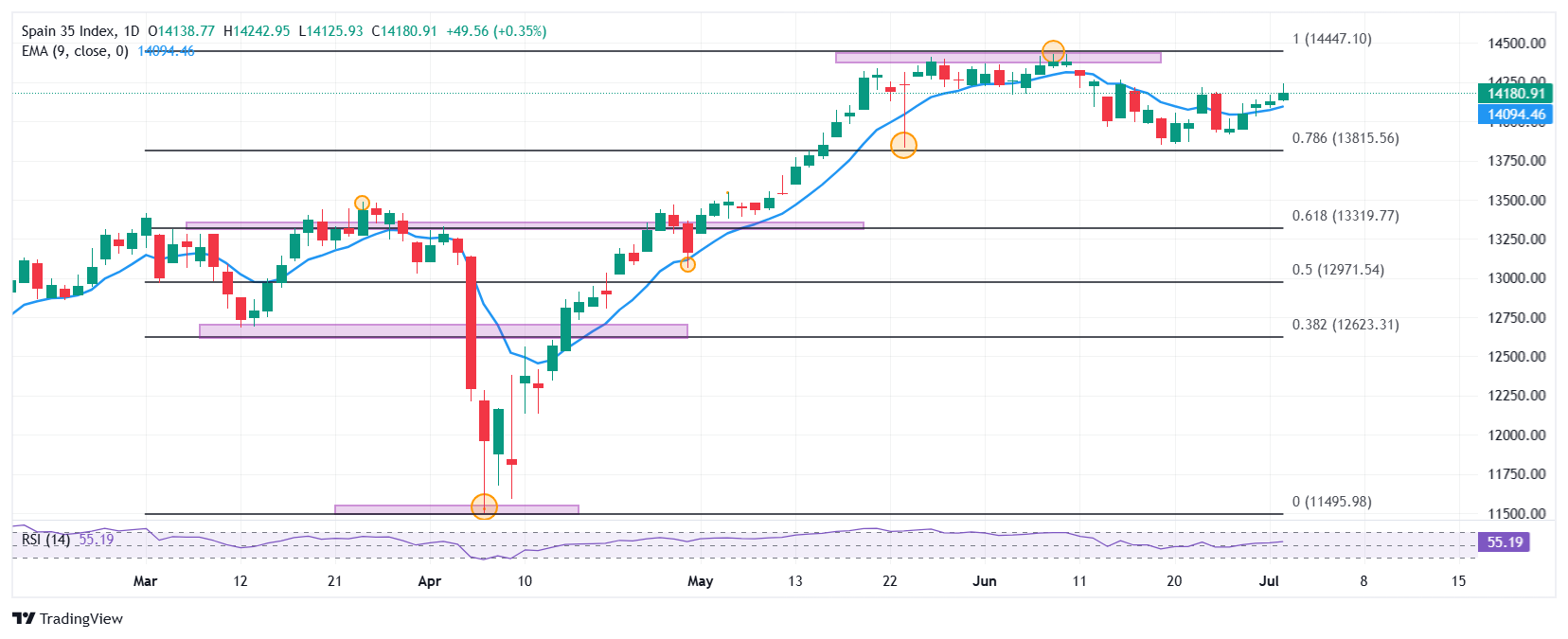Click the 0.5 (12971.54) Fibonacci label
The height and width of the screenshot is (639, 1568).
coord(1338,270)
